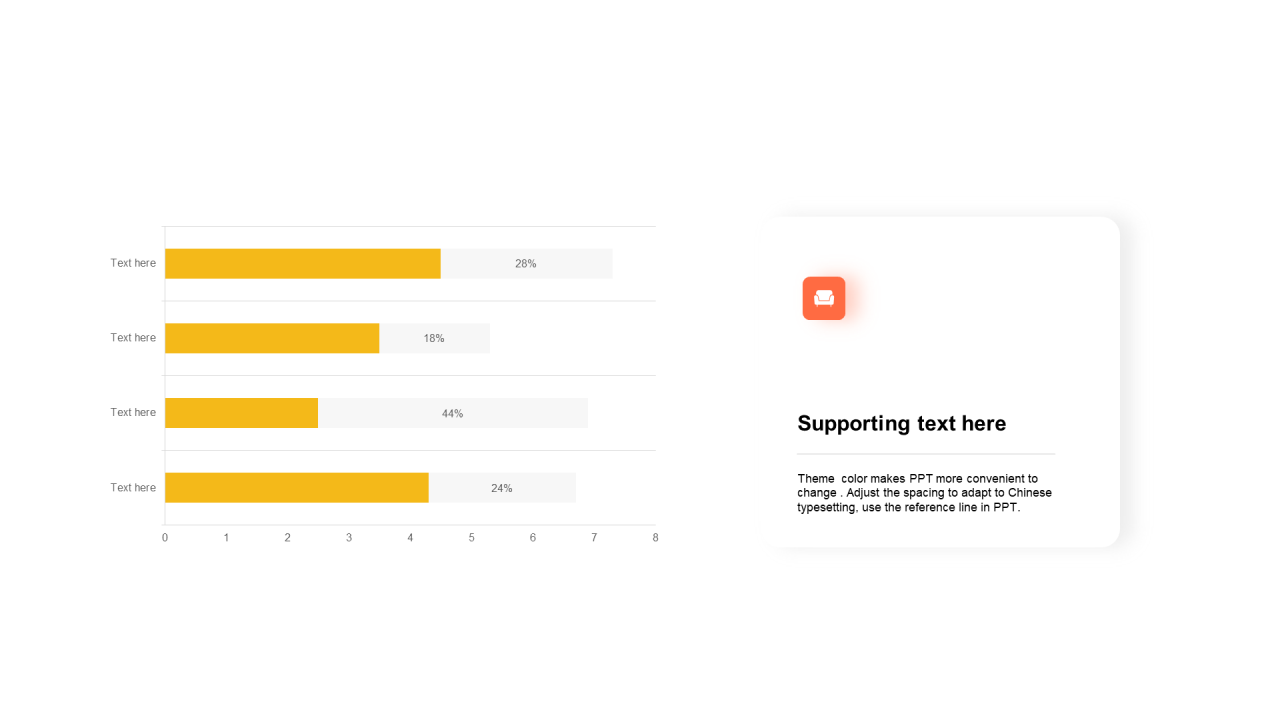Select the yellow bar in the 44% row
The height and width of the screenshot is (720, 1280).
tap(241, 413)
